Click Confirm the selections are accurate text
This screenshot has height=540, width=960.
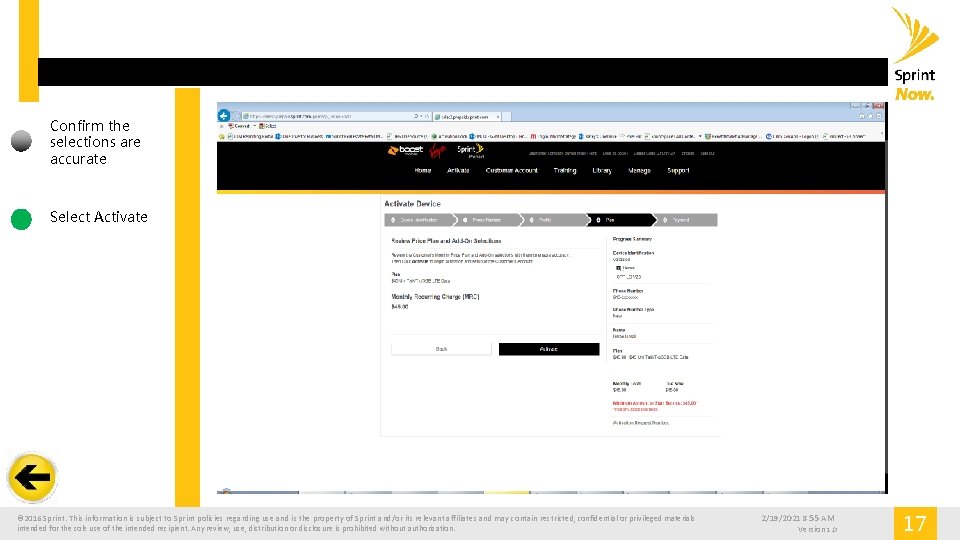(96, 142)
